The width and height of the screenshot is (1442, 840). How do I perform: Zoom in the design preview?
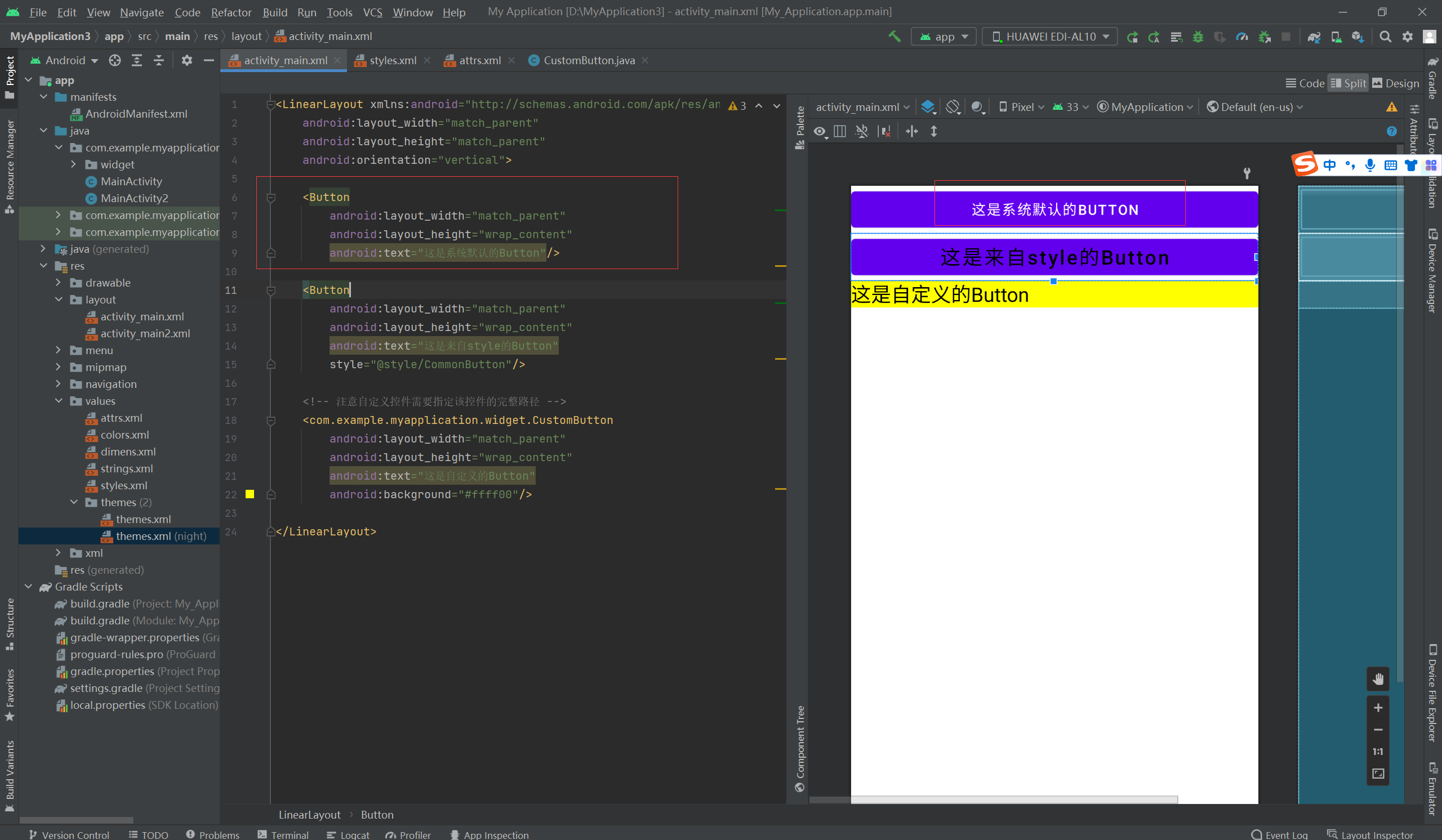pyautogui.click(x=1378, y=708)
